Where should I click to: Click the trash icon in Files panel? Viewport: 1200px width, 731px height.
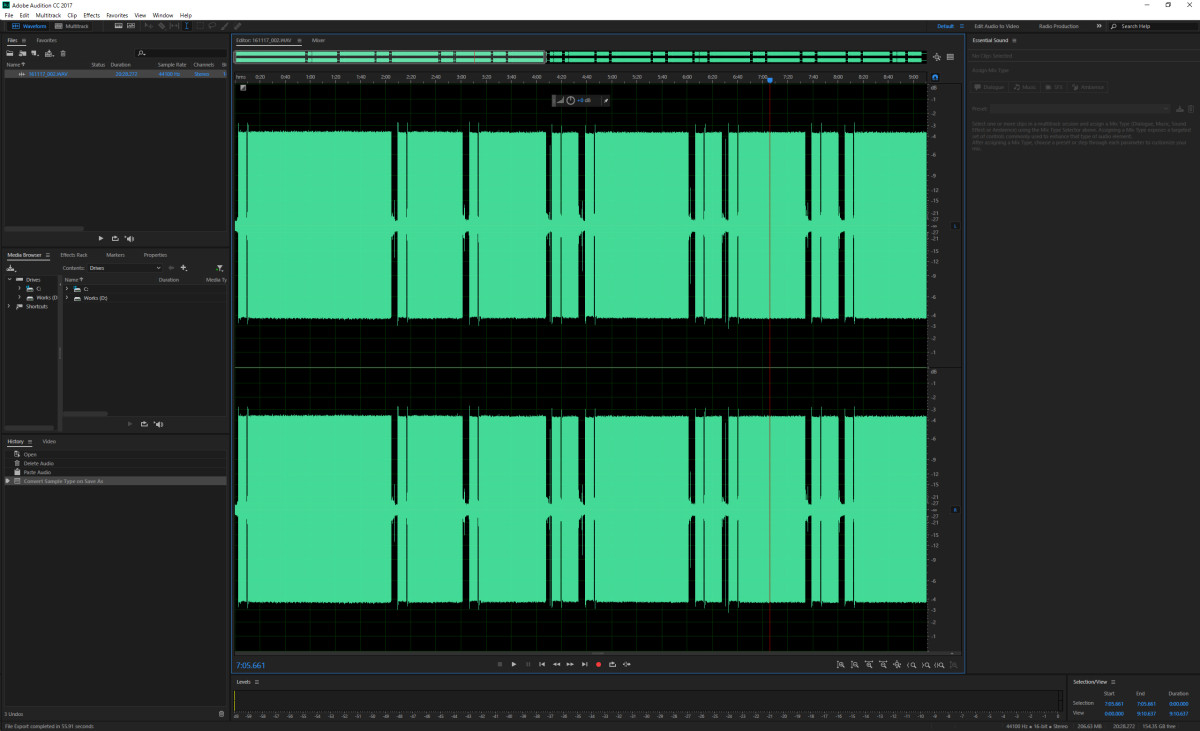point(63,53)
